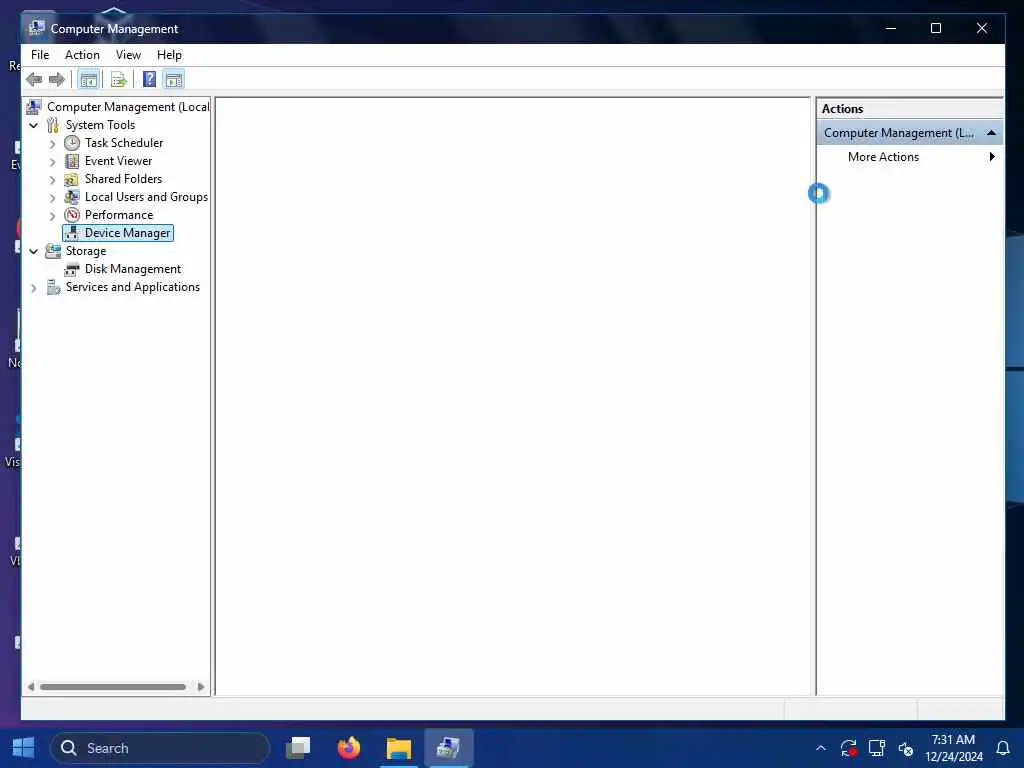Open Task View on taskbar
The height and width of the screenshot is (768, 1024).
pos(298,748)
